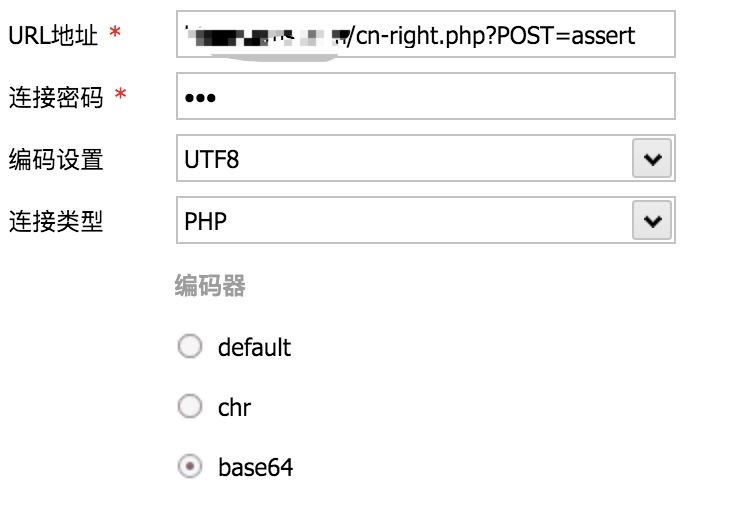
Task: Click the red asterisk next to URL地址
Action: 116,36
